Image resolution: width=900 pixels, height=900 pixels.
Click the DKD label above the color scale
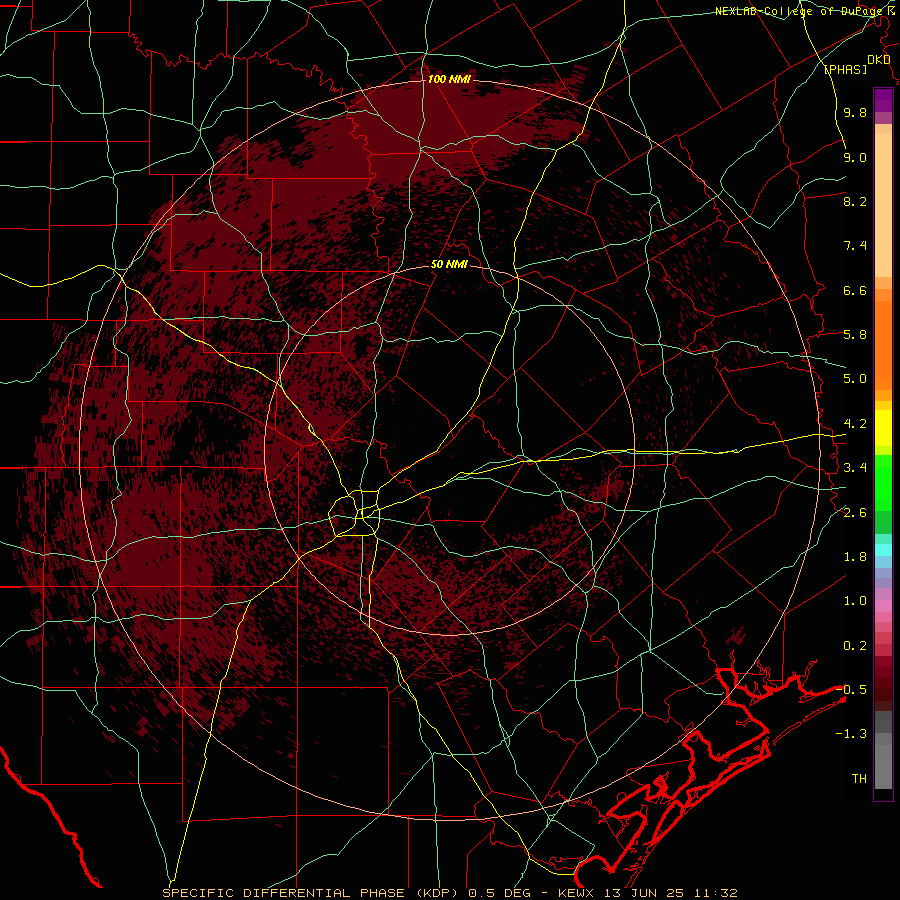point(879,60)
